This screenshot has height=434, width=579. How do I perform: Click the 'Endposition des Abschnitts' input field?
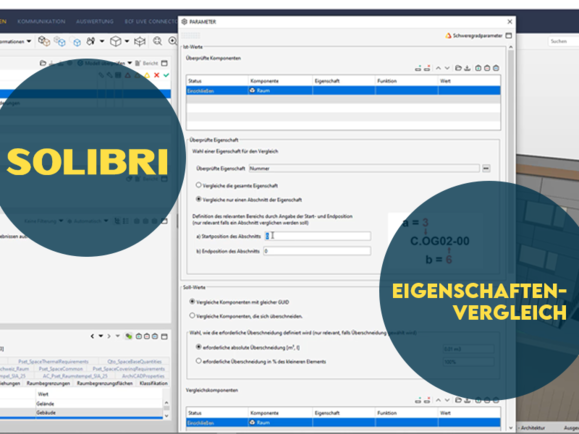[x=317, y=251]
